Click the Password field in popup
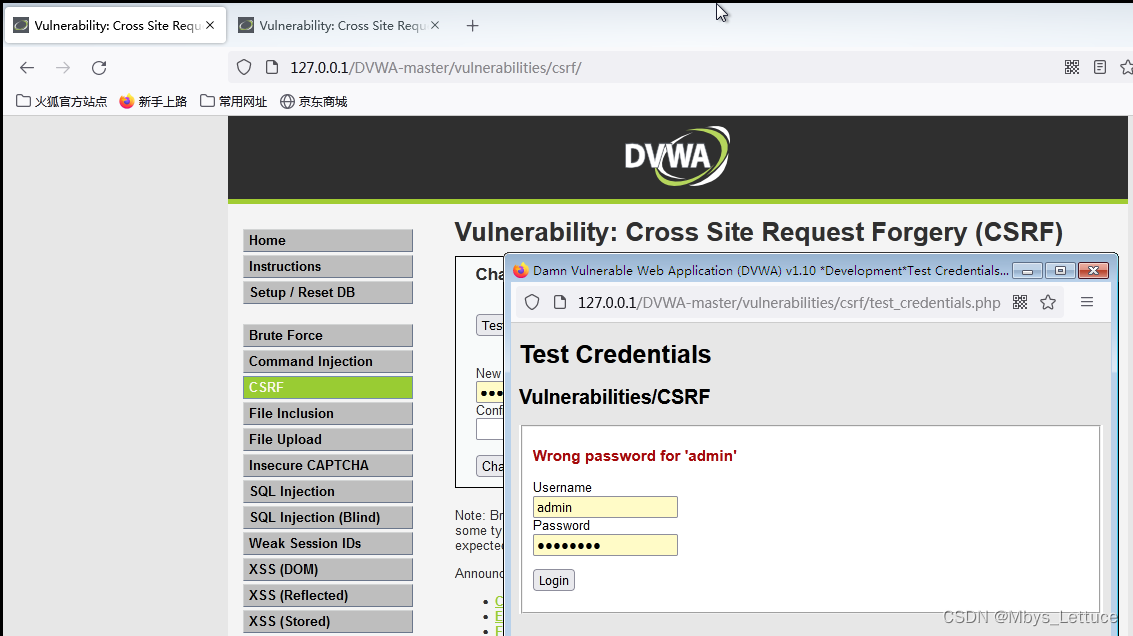 [606, 545]
